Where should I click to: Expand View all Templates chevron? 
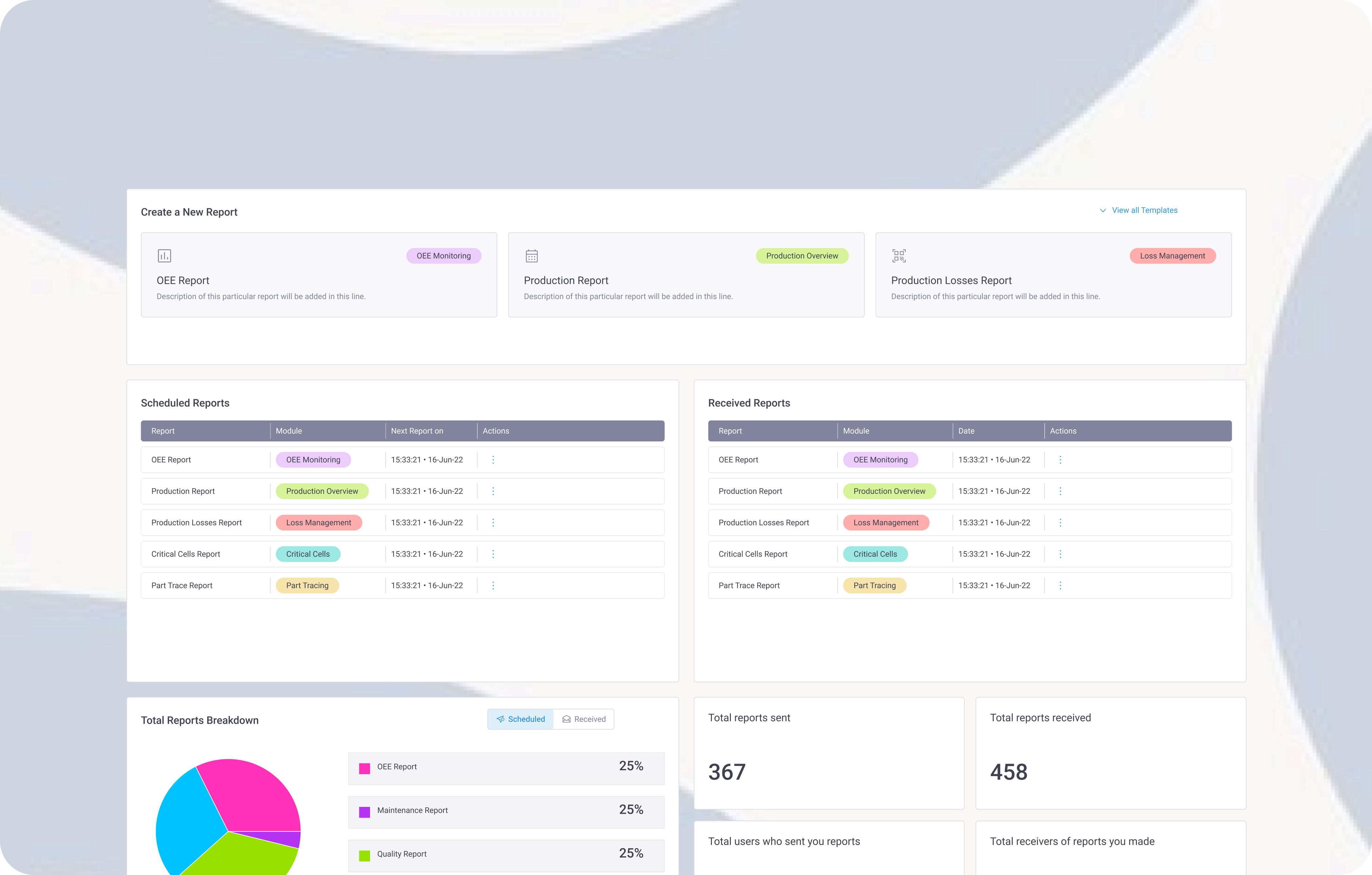(x=1103, y=210)
